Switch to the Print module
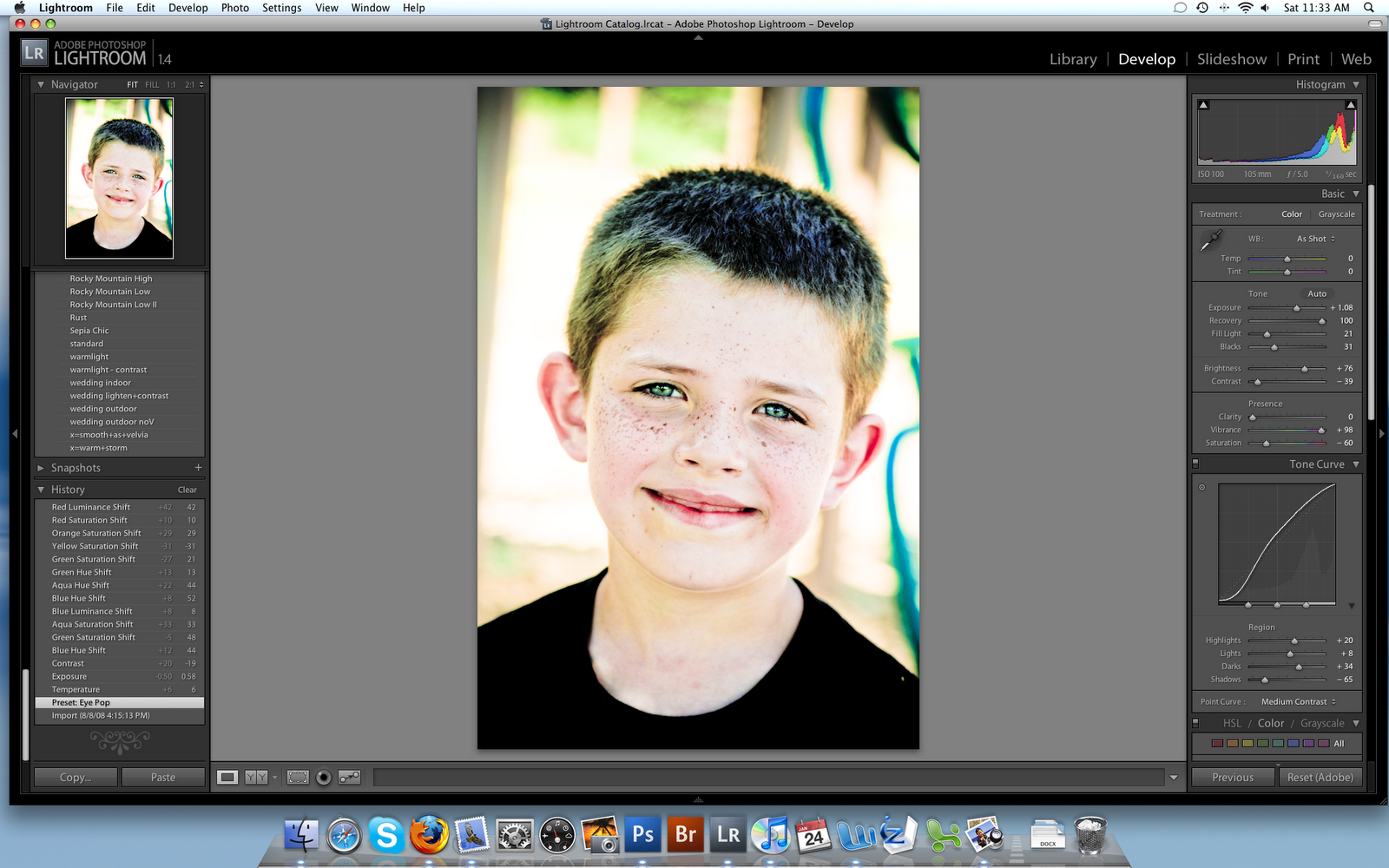The width and height of the screenshot is (1389, 868). click(1303, 59)
